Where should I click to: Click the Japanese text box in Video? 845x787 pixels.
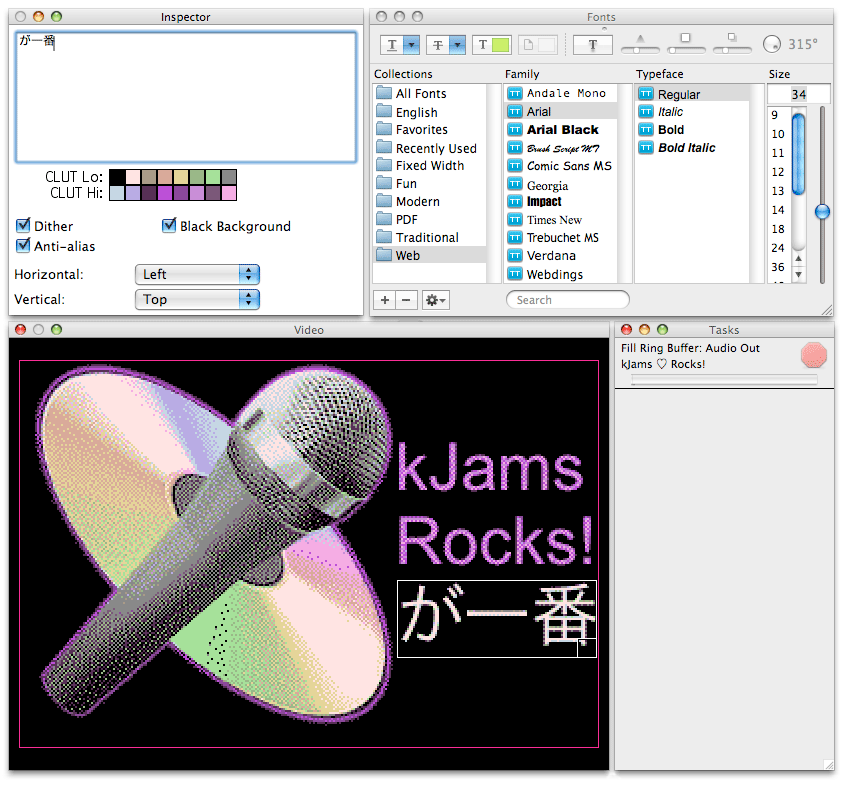[x=497, y=619]
